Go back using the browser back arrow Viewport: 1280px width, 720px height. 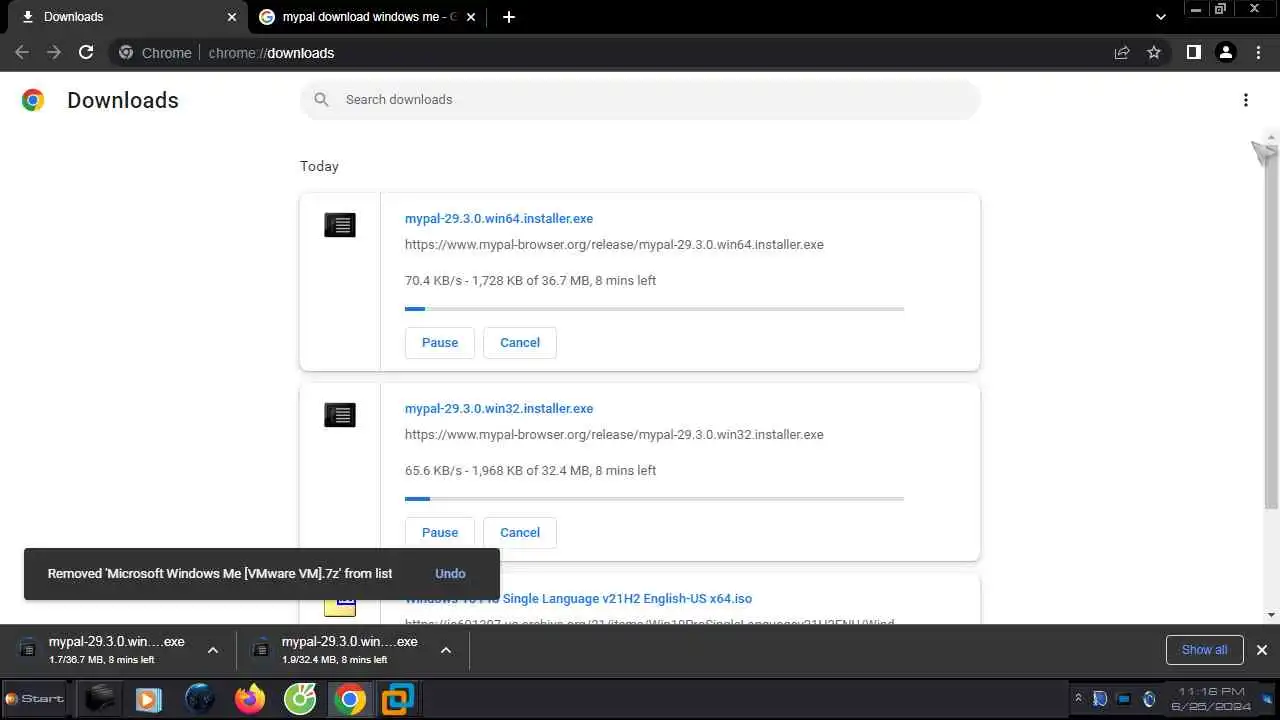tap(22, 53)
